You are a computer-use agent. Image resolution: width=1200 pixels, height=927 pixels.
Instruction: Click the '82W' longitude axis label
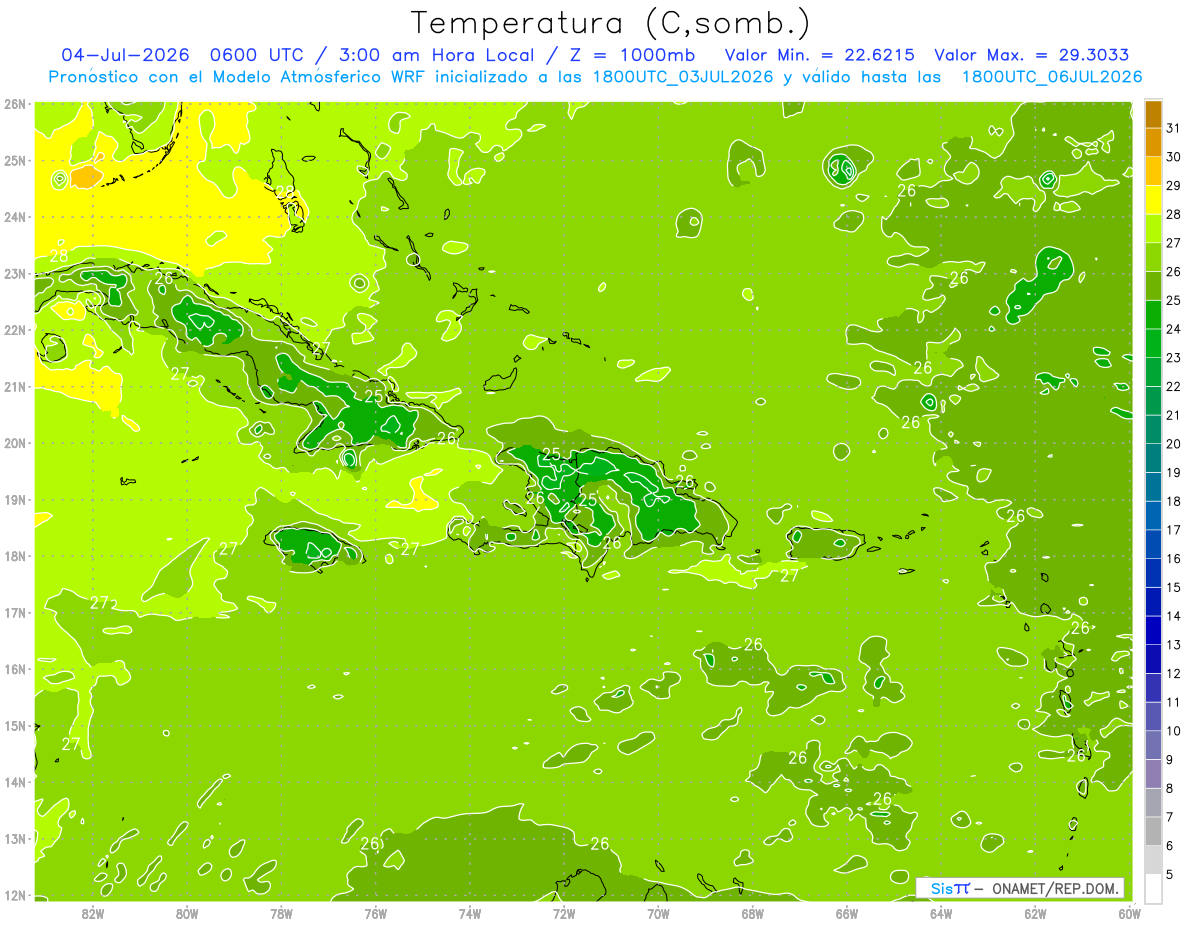tap(92, 912)
